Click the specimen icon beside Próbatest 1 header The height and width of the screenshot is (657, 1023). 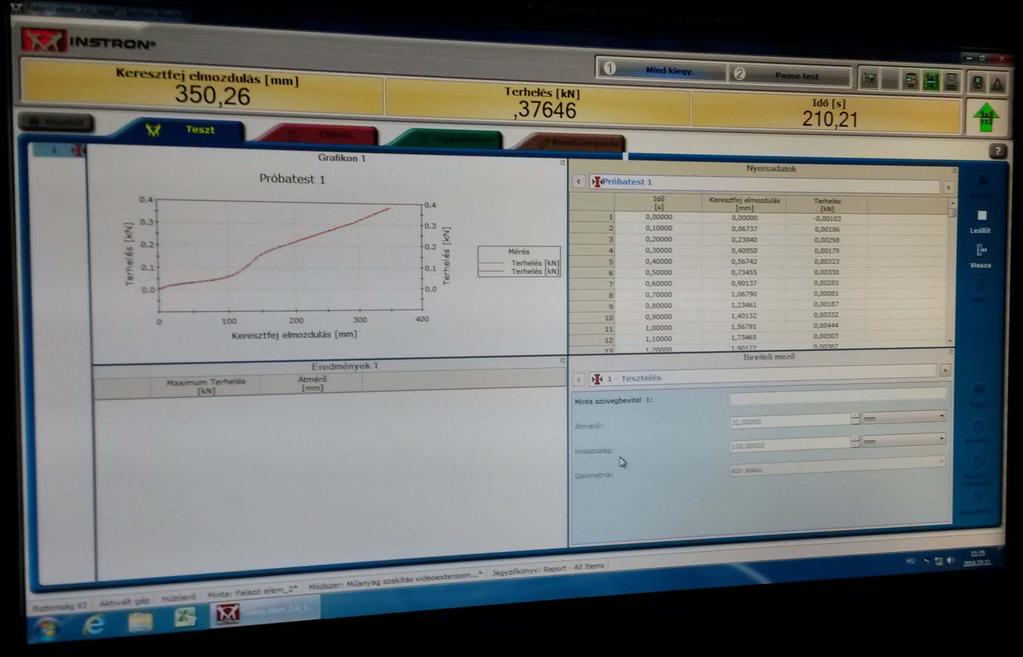(596, 181)
